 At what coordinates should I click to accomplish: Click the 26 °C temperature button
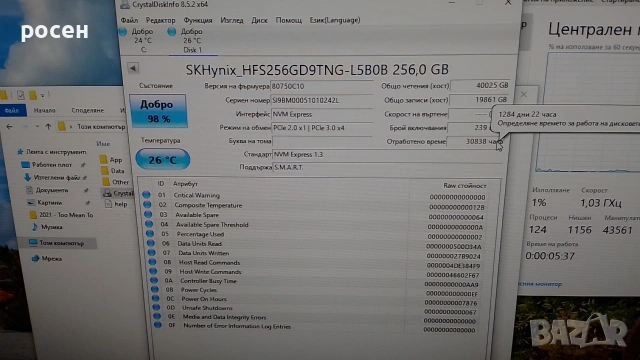coord(162,160)
